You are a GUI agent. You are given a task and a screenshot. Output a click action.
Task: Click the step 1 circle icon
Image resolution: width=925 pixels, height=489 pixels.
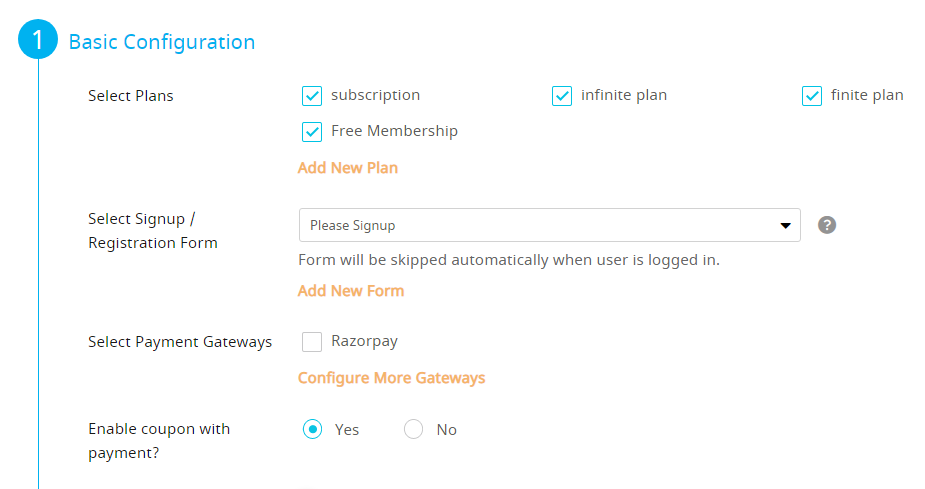click(x=38, y=40)
